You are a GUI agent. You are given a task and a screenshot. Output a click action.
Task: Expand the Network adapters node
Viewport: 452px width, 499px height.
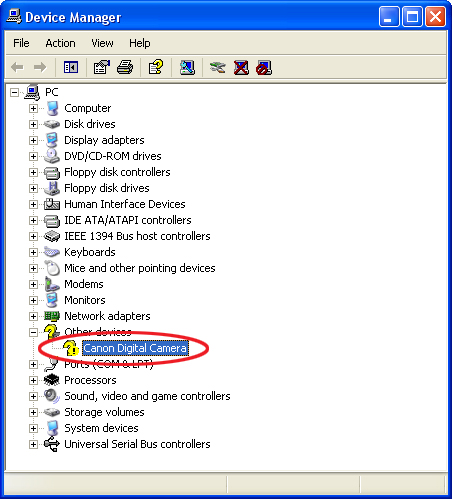click(33, 316)
